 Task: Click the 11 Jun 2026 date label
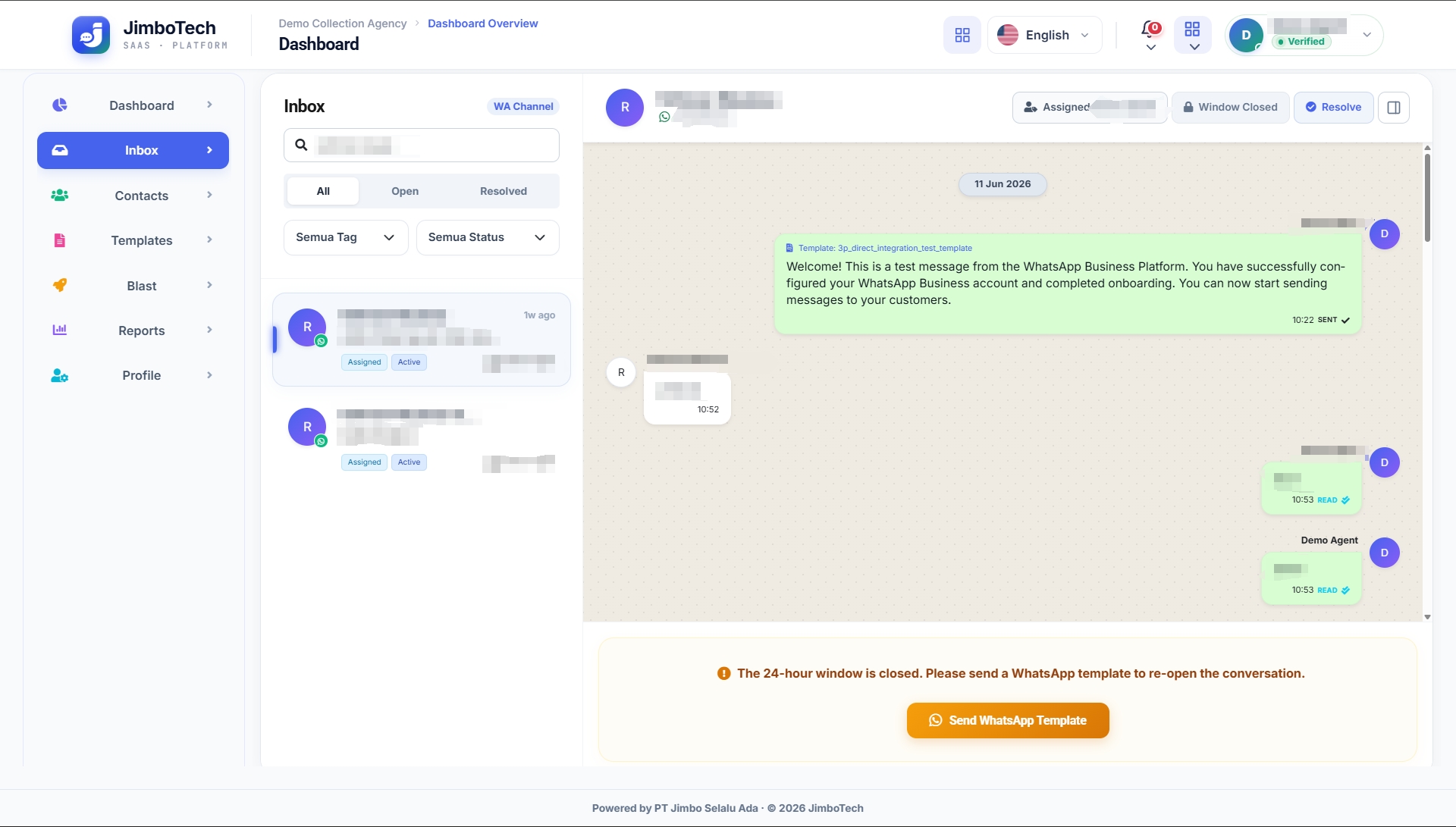coord(1003,184)
